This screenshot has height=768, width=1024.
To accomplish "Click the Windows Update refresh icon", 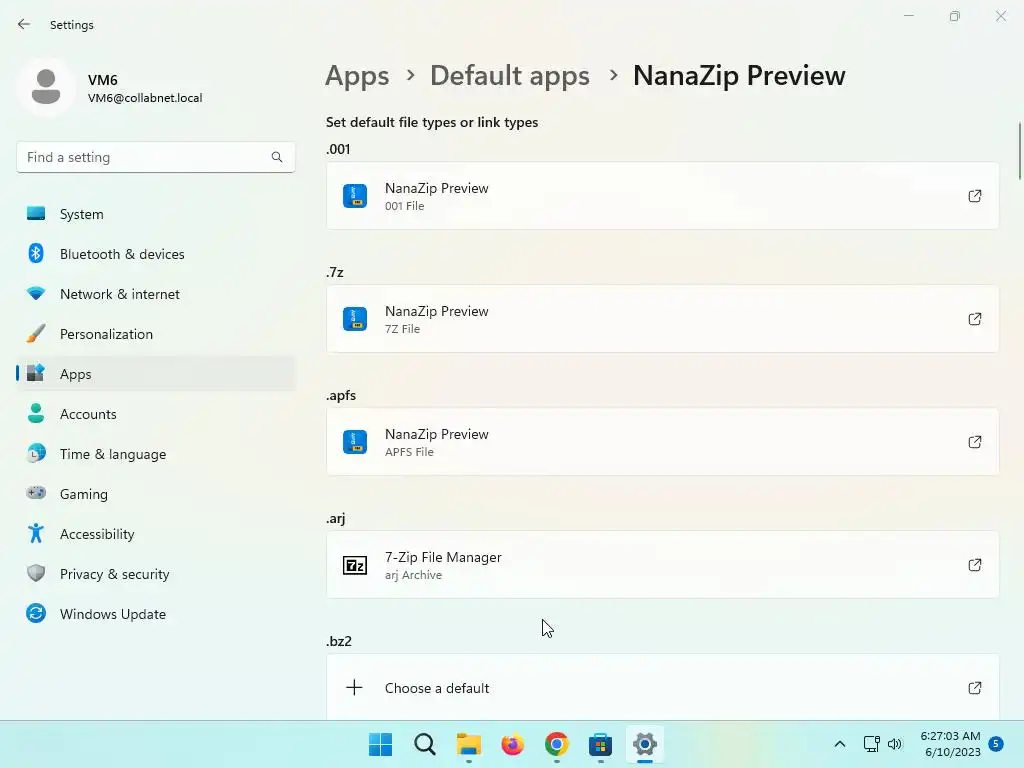I will (36, 613).
